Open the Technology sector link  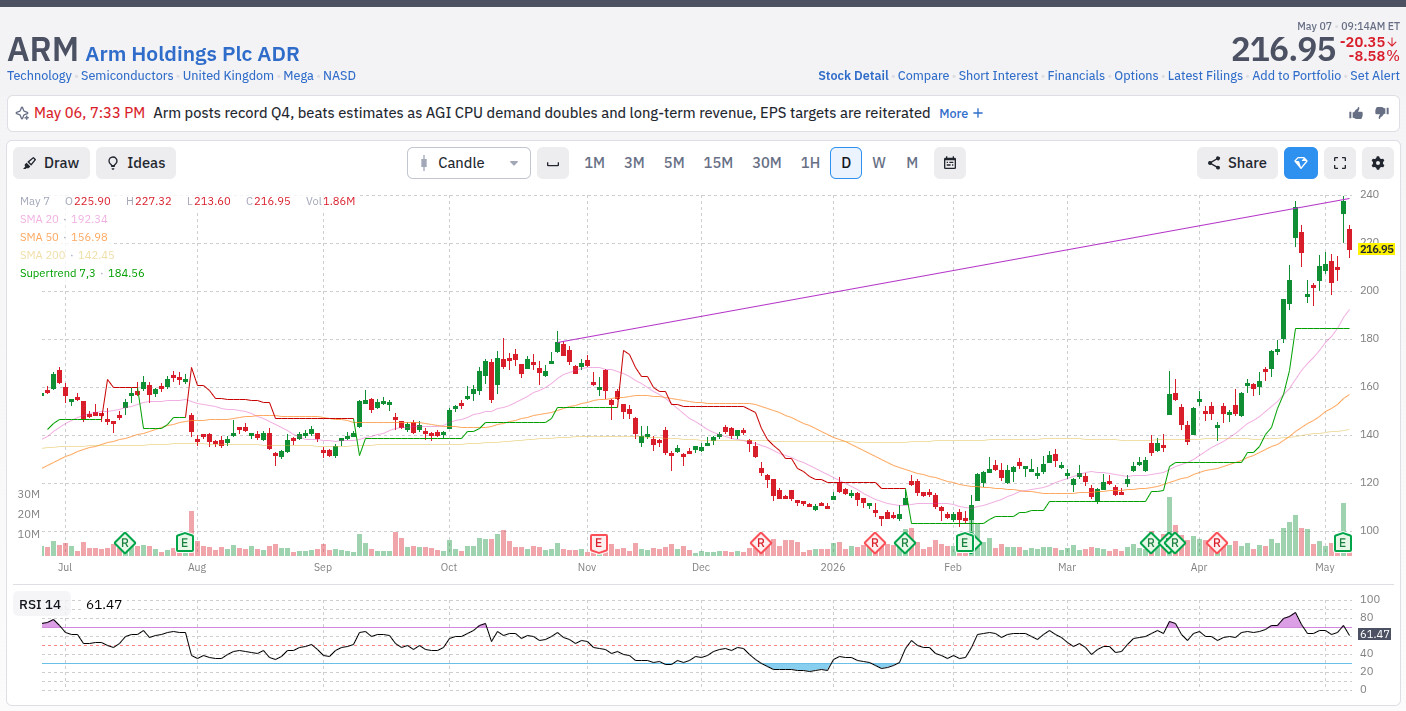(x=39, y=76)
